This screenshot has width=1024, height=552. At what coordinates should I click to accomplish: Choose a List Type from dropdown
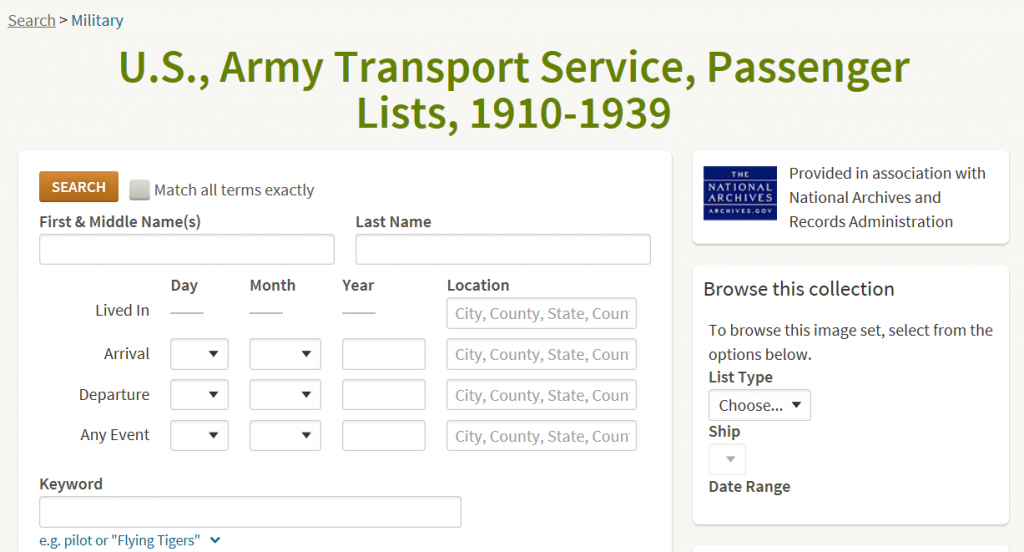coord(760,405)
